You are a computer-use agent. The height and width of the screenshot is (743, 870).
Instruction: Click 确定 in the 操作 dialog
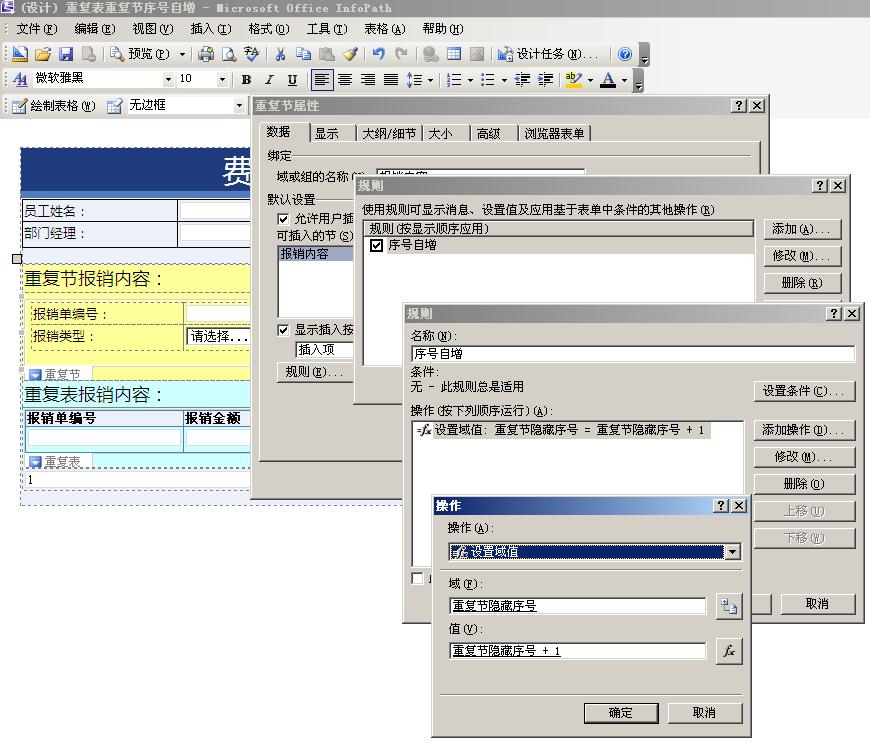[620, 713]
